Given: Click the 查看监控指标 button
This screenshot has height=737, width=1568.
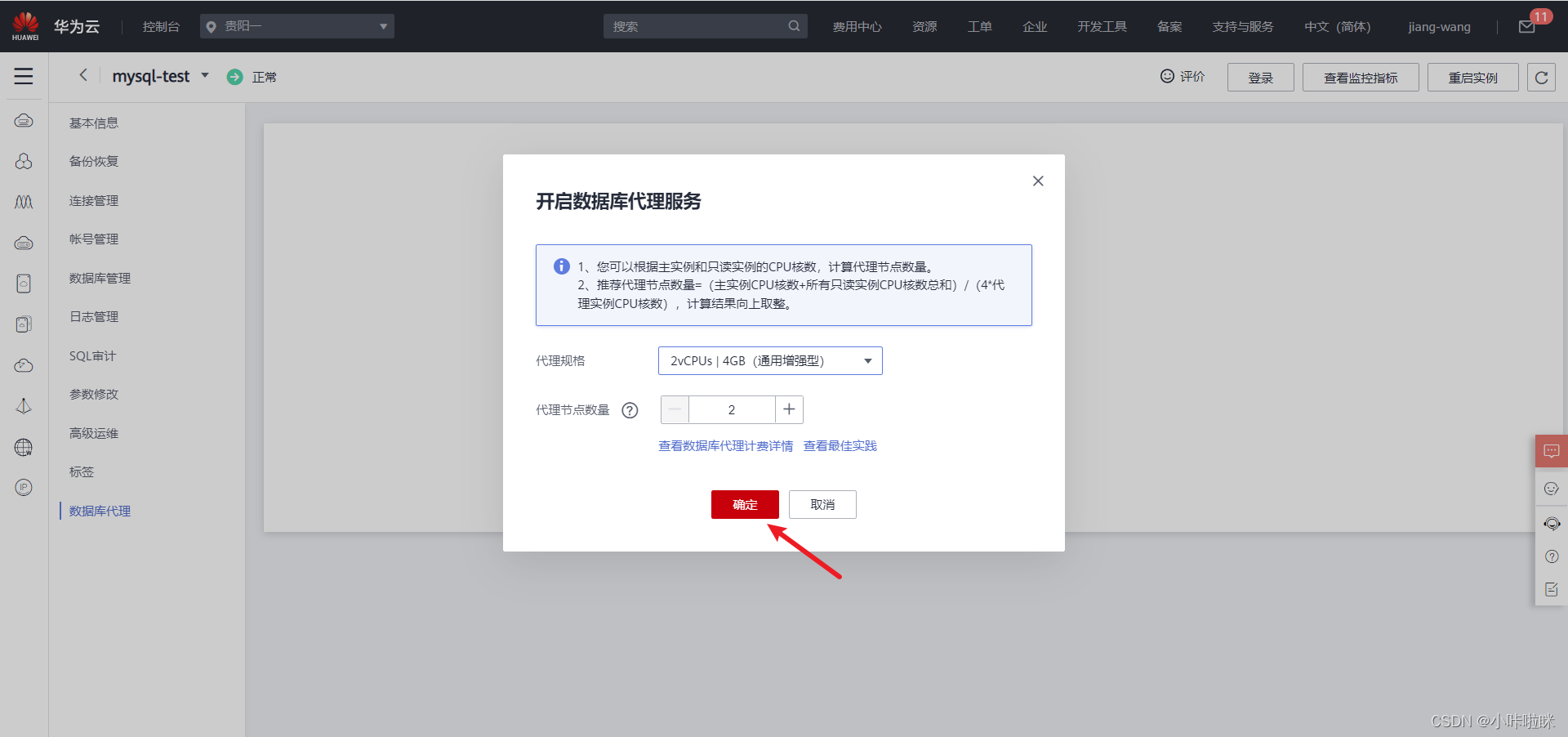Looking at the screenshot, I should (1361, 78).
